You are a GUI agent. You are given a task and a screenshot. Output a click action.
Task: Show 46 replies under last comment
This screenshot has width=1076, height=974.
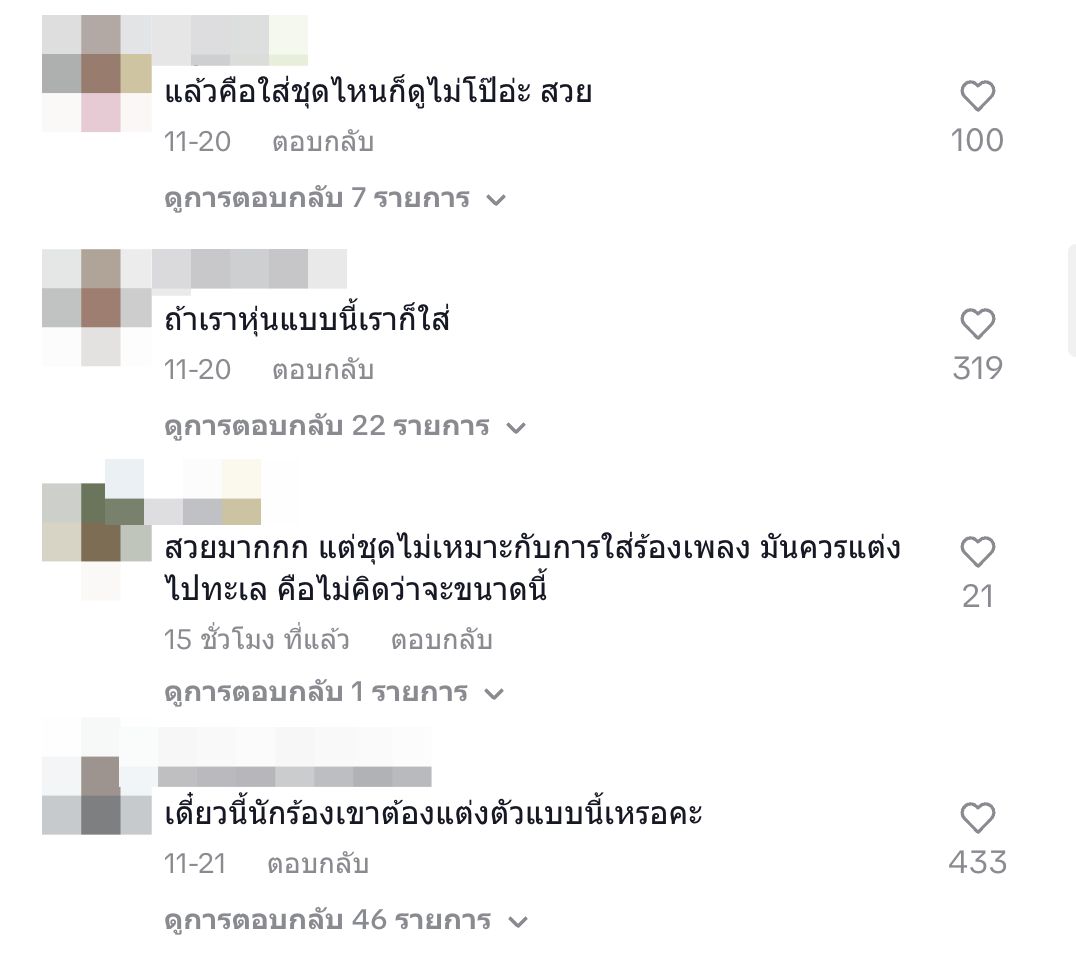pyautogui.click(x=346, y=920)
